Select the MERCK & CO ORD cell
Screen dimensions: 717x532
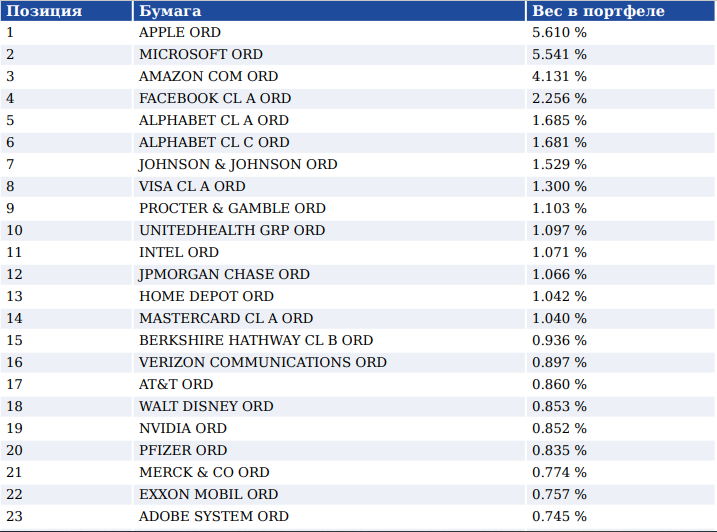(x=329, y=472)
